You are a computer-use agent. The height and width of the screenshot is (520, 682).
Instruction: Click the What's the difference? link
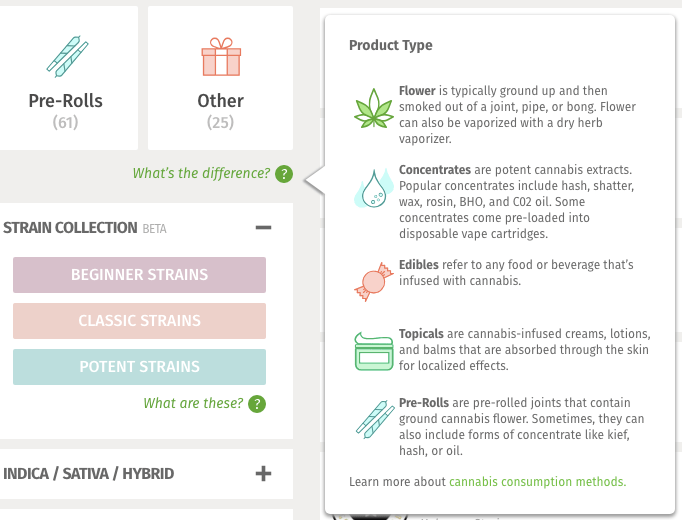click(201, 174)
